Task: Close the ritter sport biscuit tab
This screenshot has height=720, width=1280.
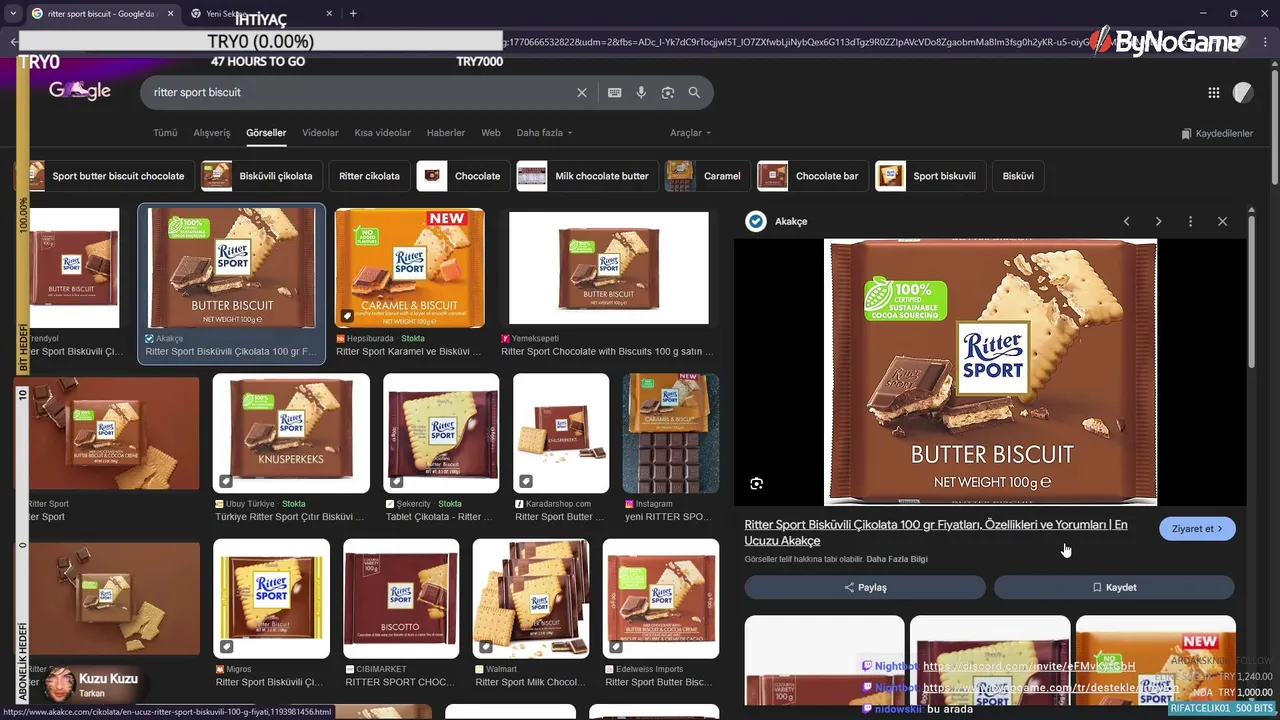Action: coord(170,13)
